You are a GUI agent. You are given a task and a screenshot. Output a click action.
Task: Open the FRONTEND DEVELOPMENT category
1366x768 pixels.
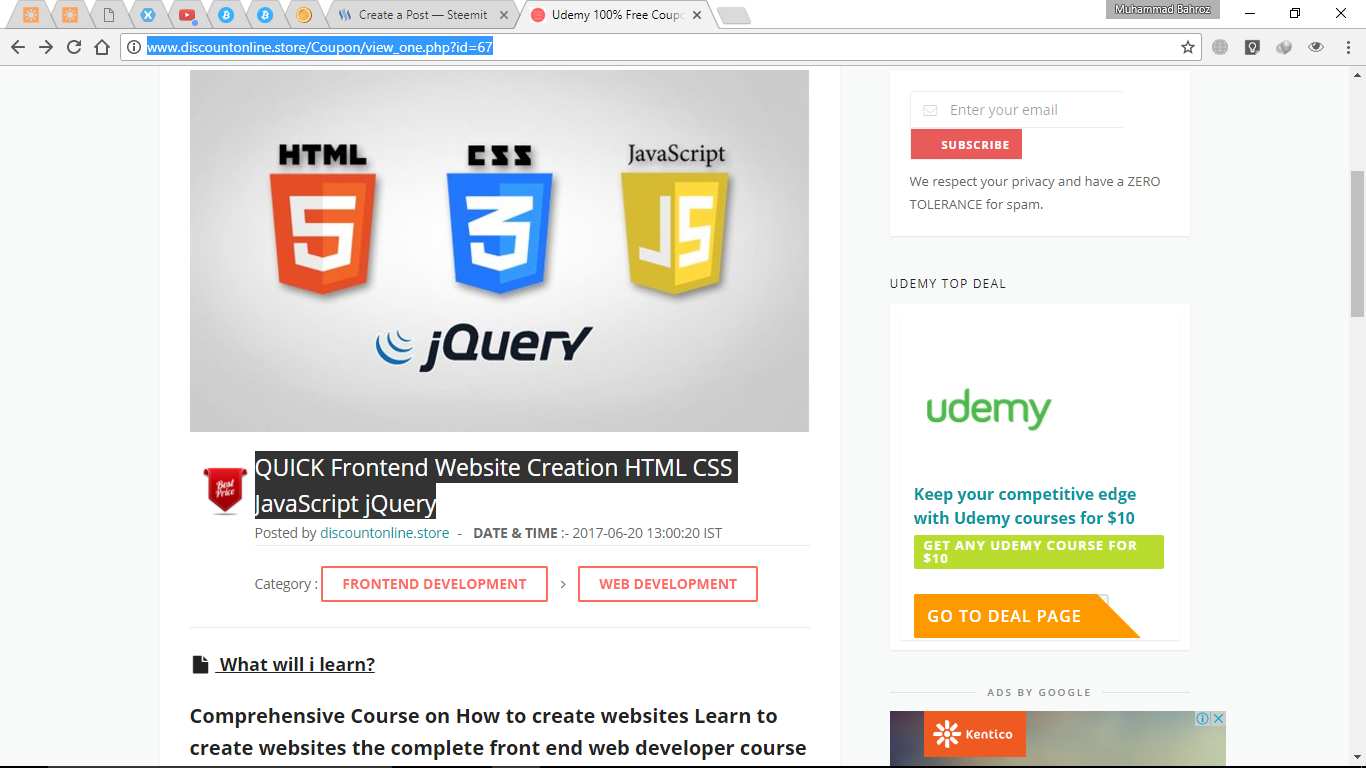tap(434, 584)
